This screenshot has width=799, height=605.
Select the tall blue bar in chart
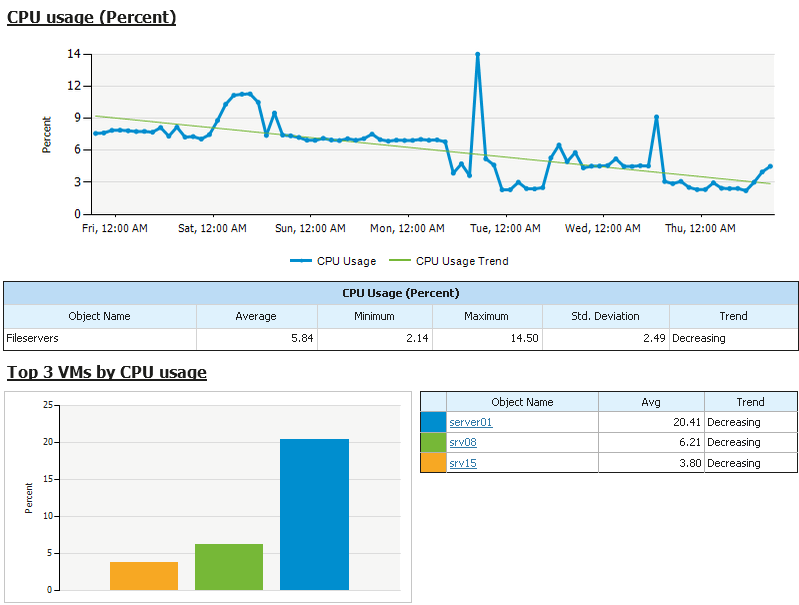tap(314, 514)
